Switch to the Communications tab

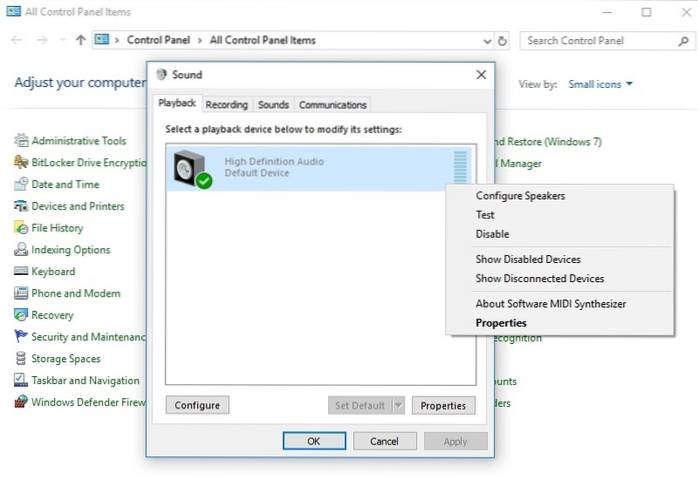click(x=333, y=105)
